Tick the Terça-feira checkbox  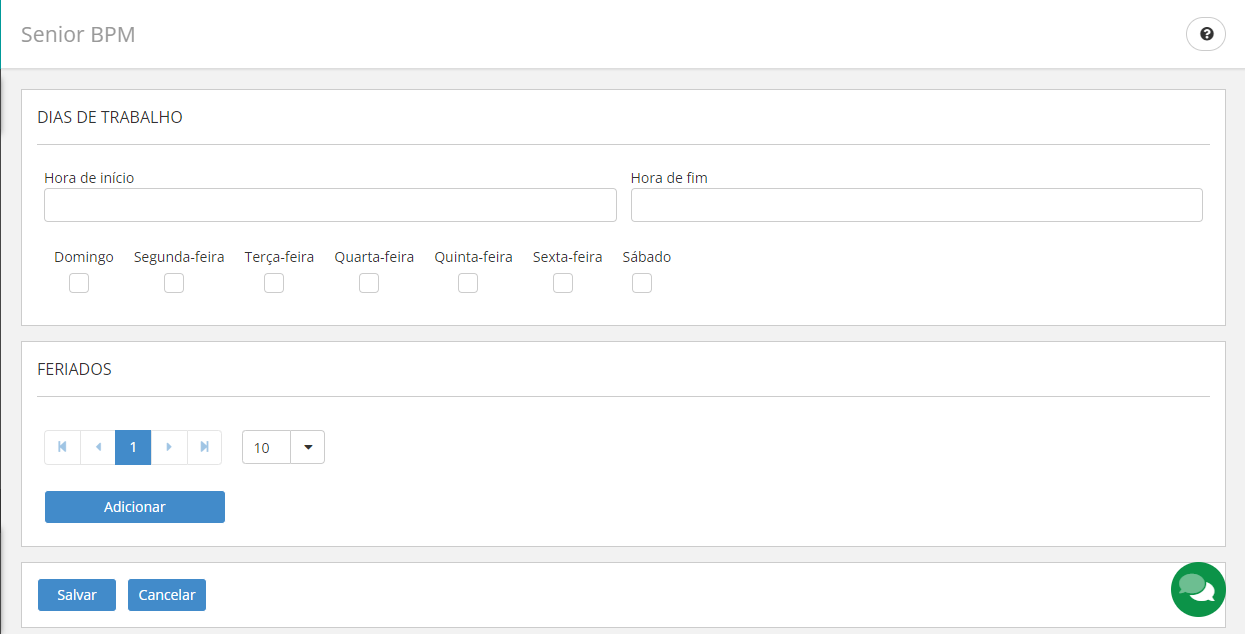274,283
